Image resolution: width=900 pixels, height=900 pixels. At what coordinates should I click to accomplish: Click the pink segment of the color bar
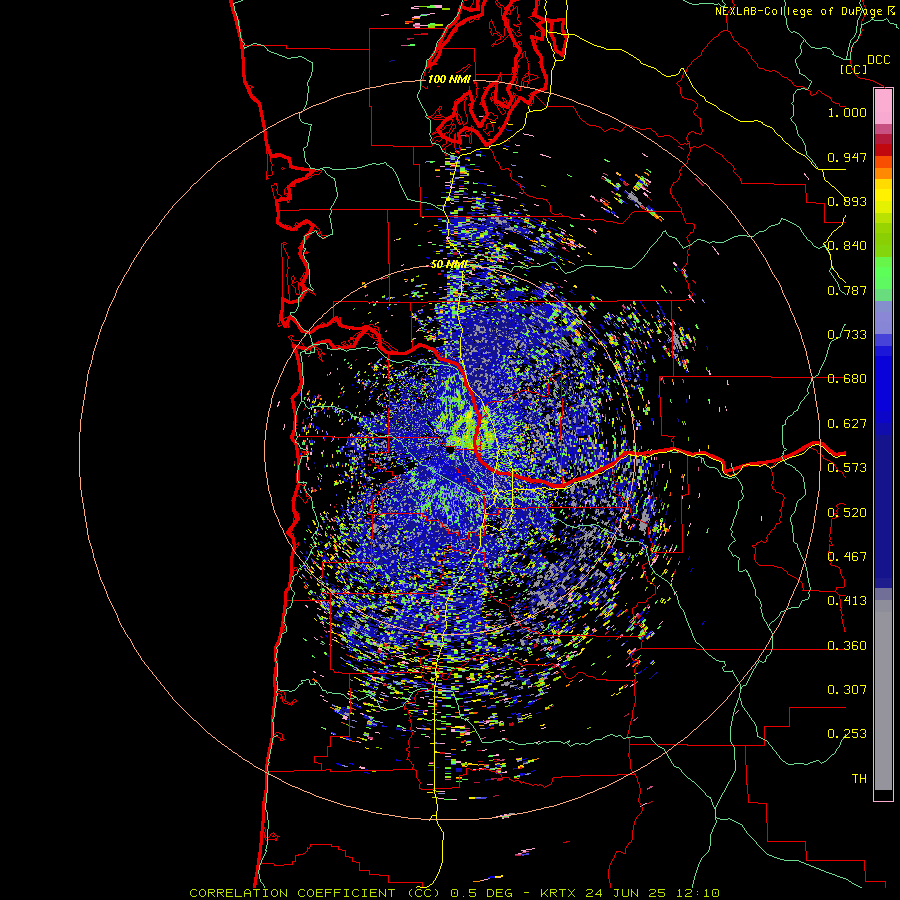(x=883, y=107)
